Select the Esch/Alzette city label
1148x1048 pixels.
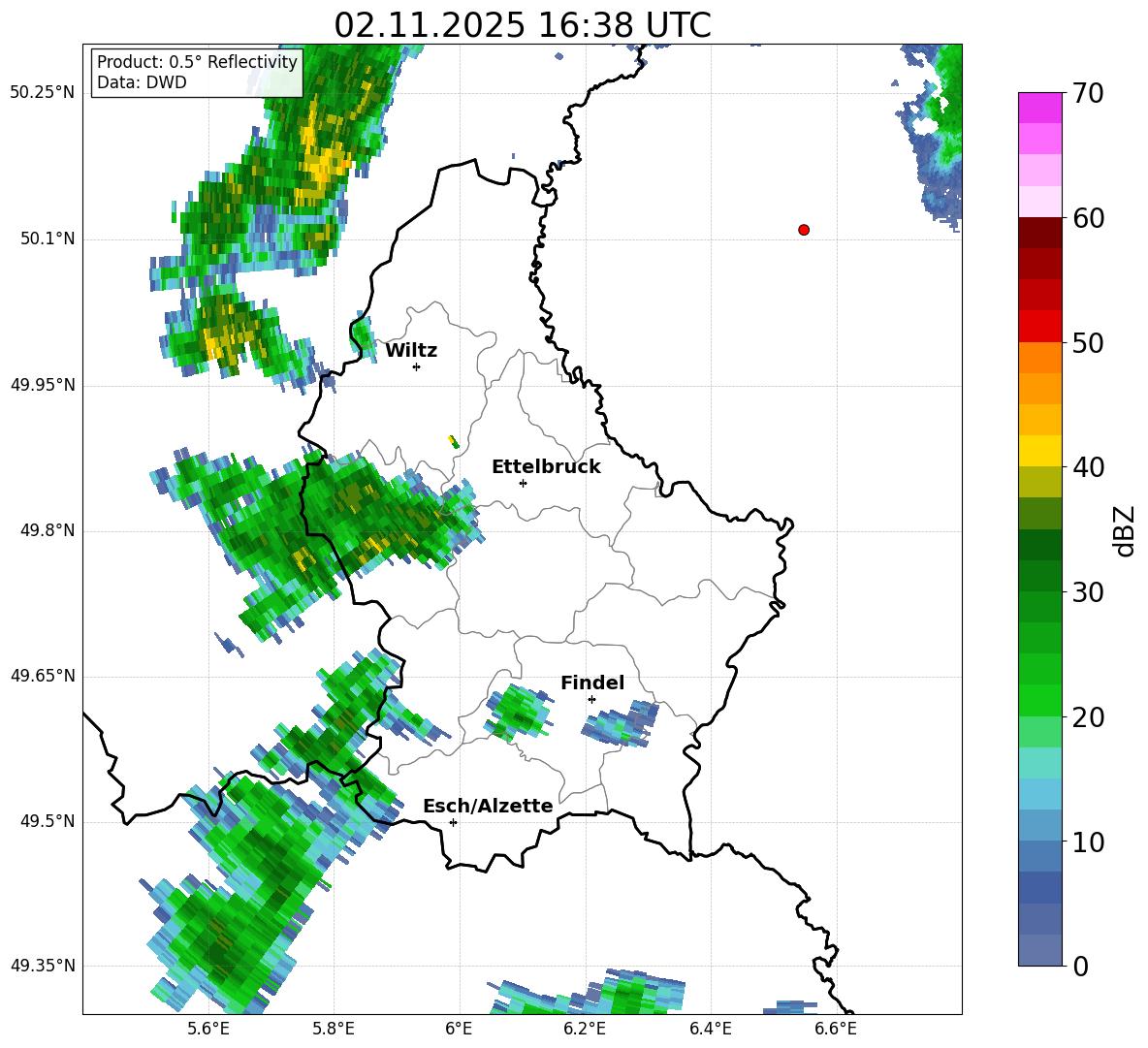pyautogui.click(x=489, y=807)
